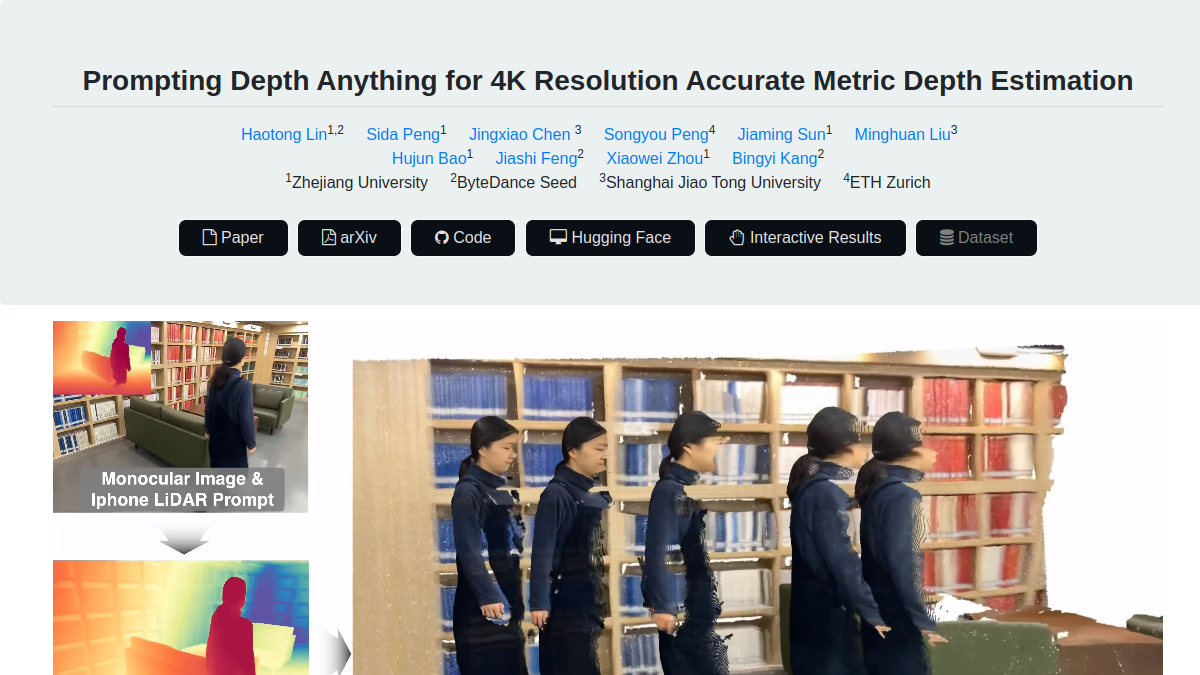Click the database icon on the Dataset button
1200x675 pixels.
click(x=946, y=238)
